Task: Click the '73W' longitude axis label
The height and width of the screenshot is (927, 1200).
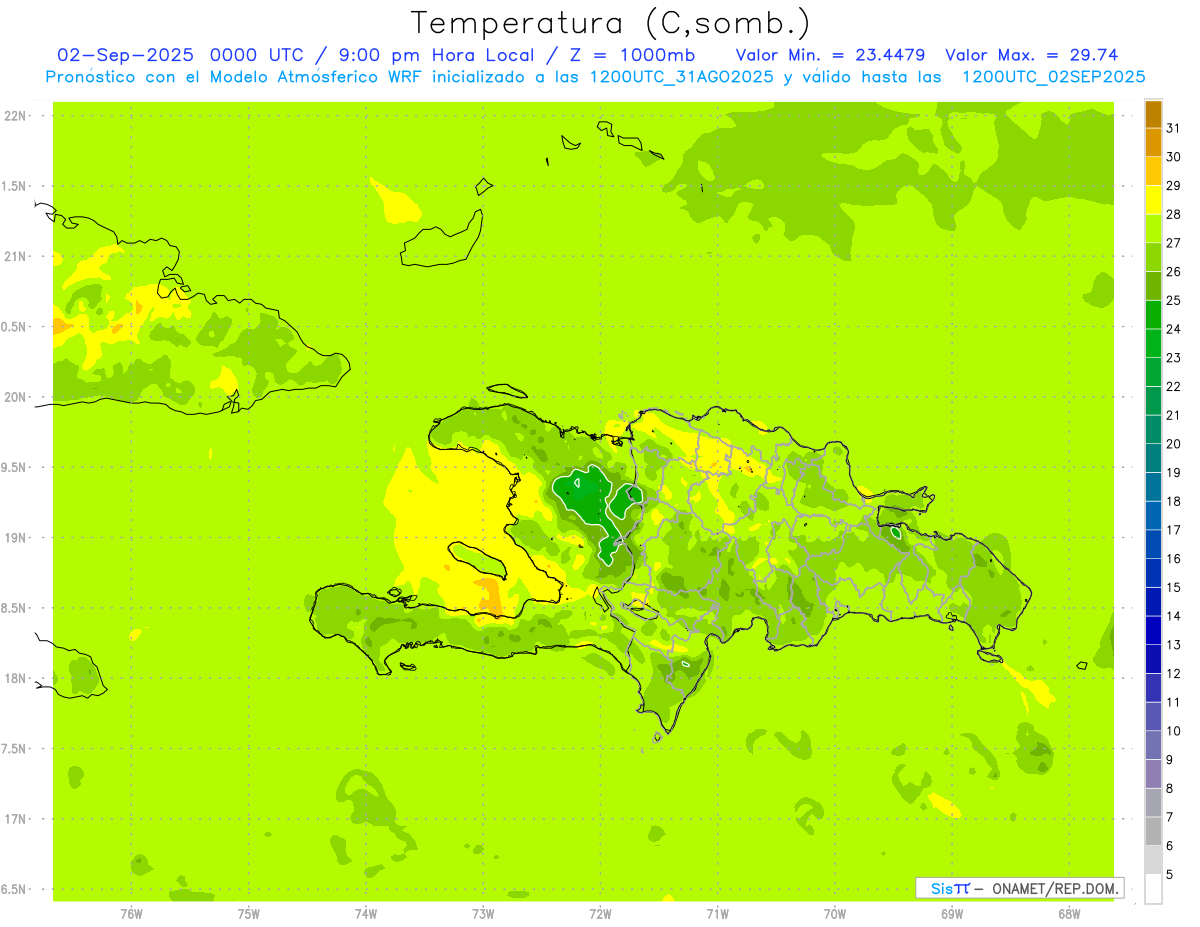Action: point(483,914)
